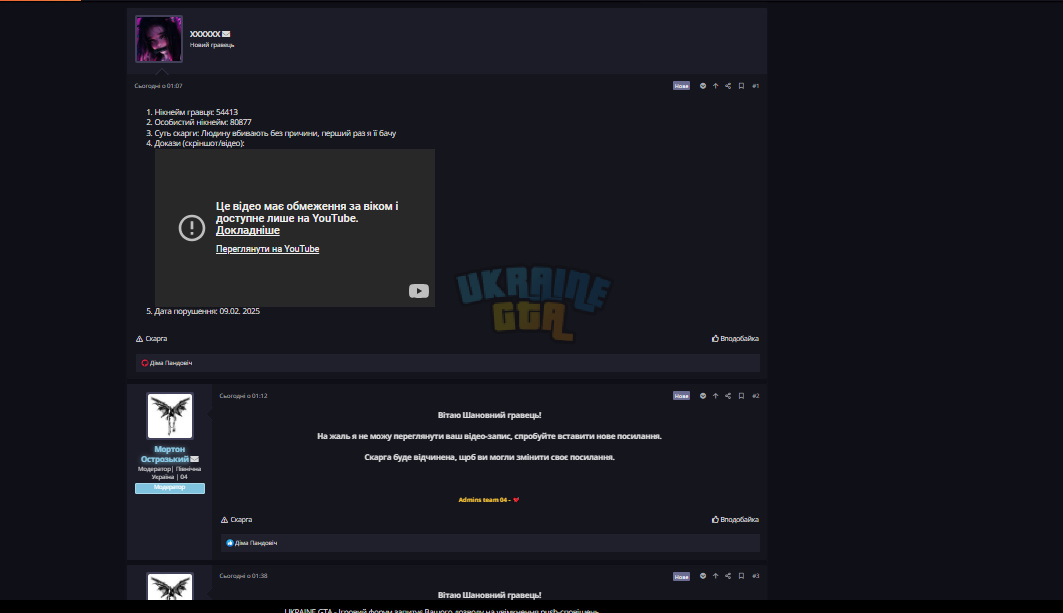Image resolution: width=1063 pixels, height=613 pixels.
Task: Report post #1 via 'Скарга'
Action: 151,338
